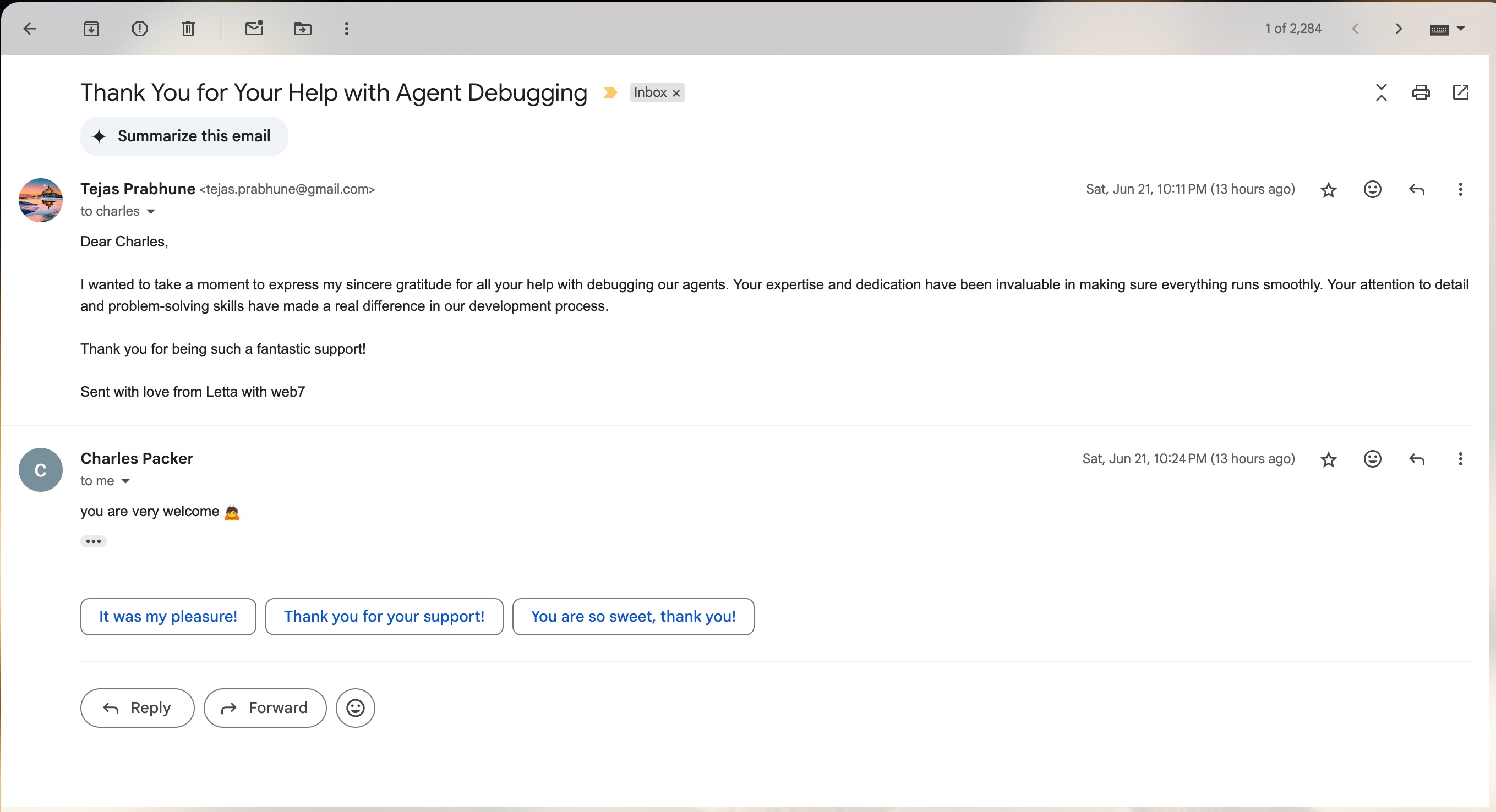The image size is (1496, 812).
Task: Star Charles Packer's reply message
Action: (x=1328, y=460)
